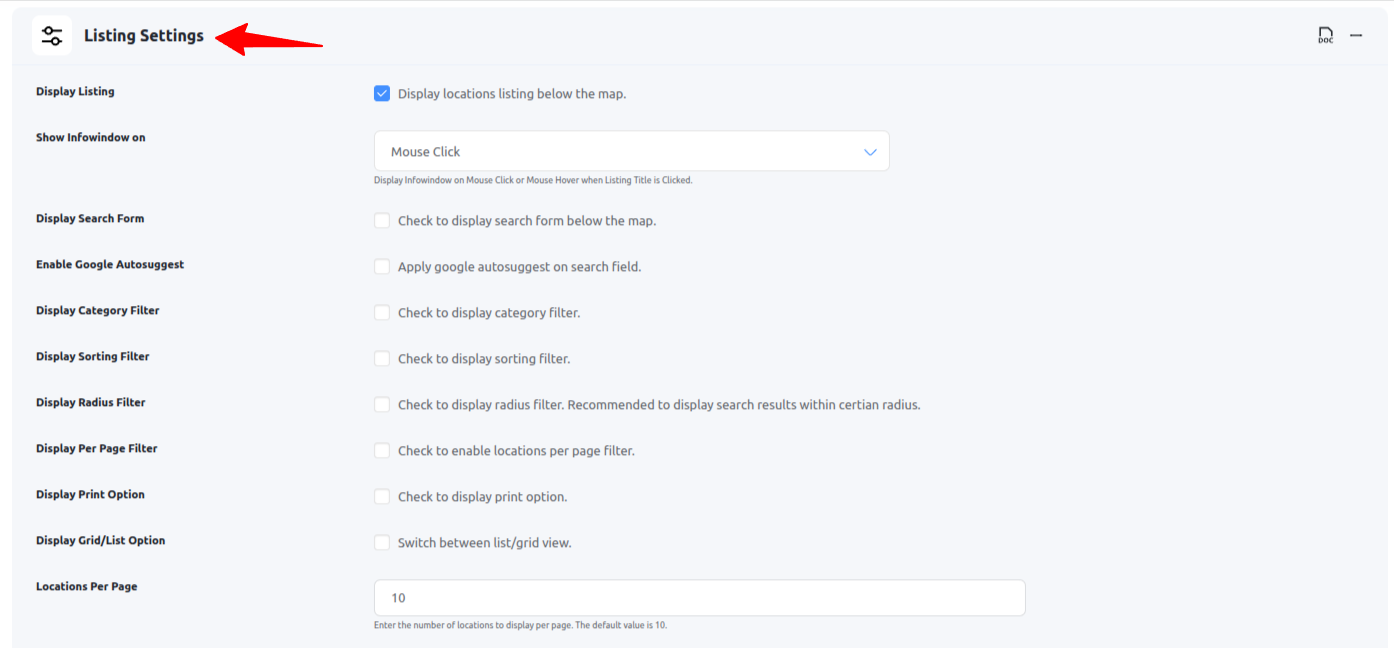Click the Mouse Click dropdown chevron arrow
The image size is (1394, 648).
(869, 152)
